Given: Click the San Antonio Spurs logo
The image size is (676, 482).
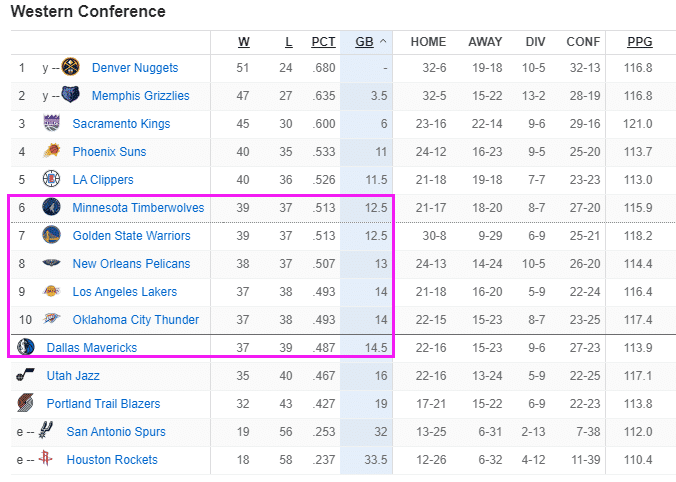Looking at the screenshot, I should (46, 432).
